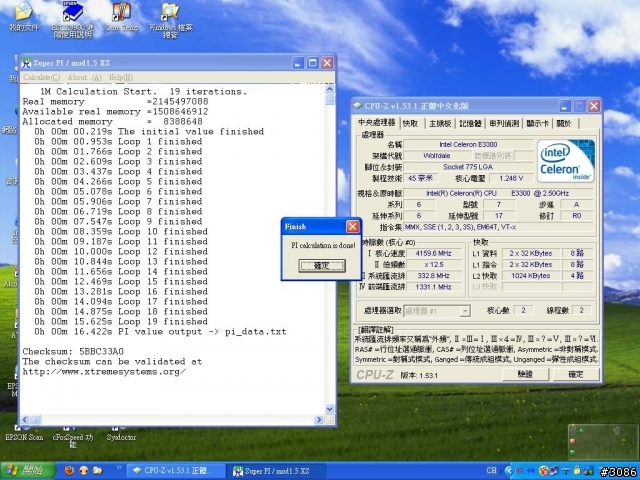Click the Wolfdale code name field

click(x=437, y=156)
